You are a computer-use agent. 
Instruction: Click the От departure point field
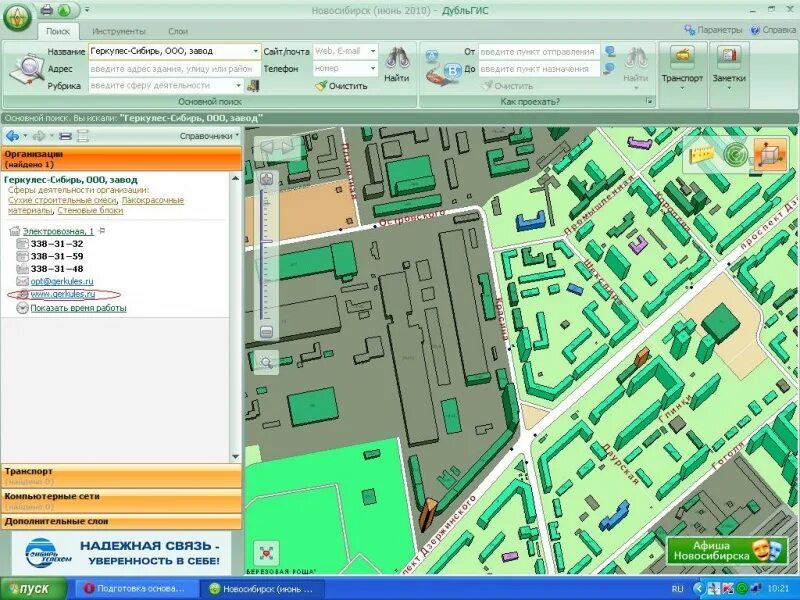pos(539,52)
